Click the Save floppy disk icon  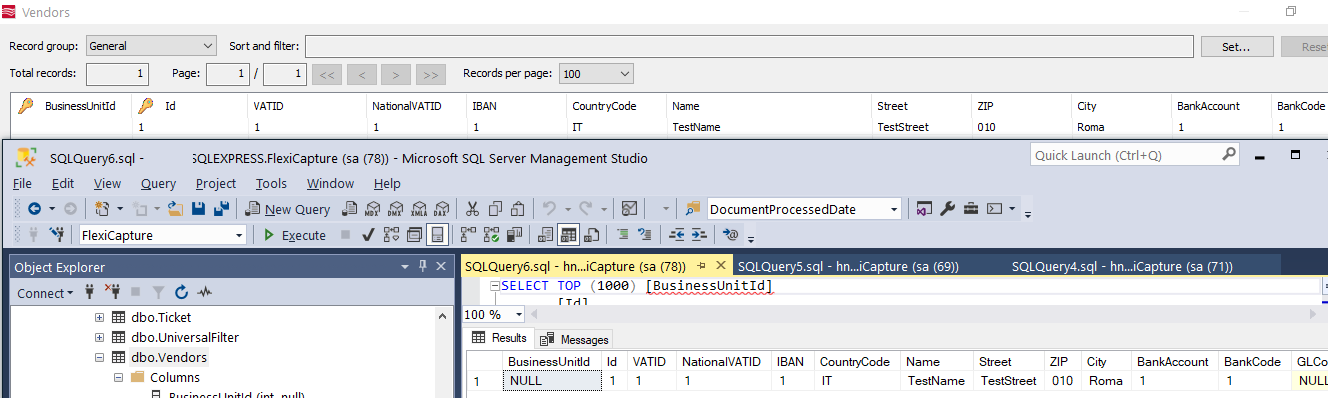click(198, 209)
